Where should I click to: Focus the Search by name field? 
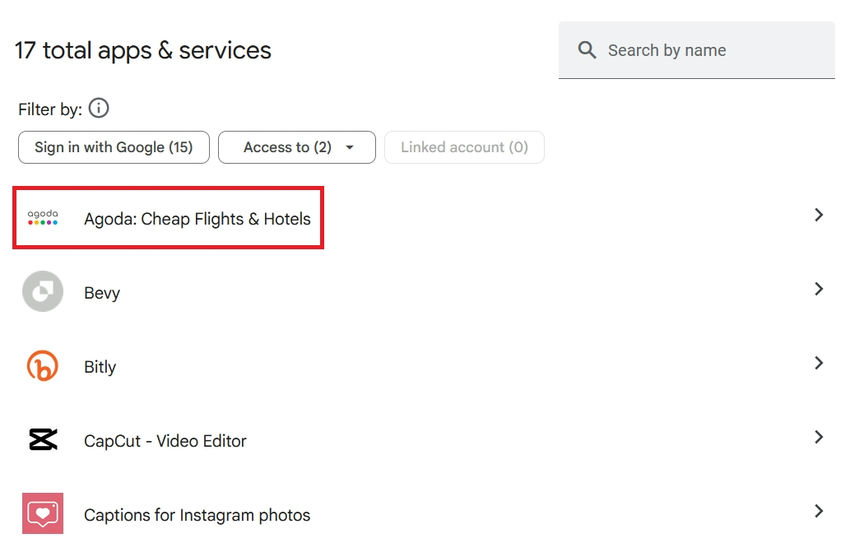tap(710, 50)
